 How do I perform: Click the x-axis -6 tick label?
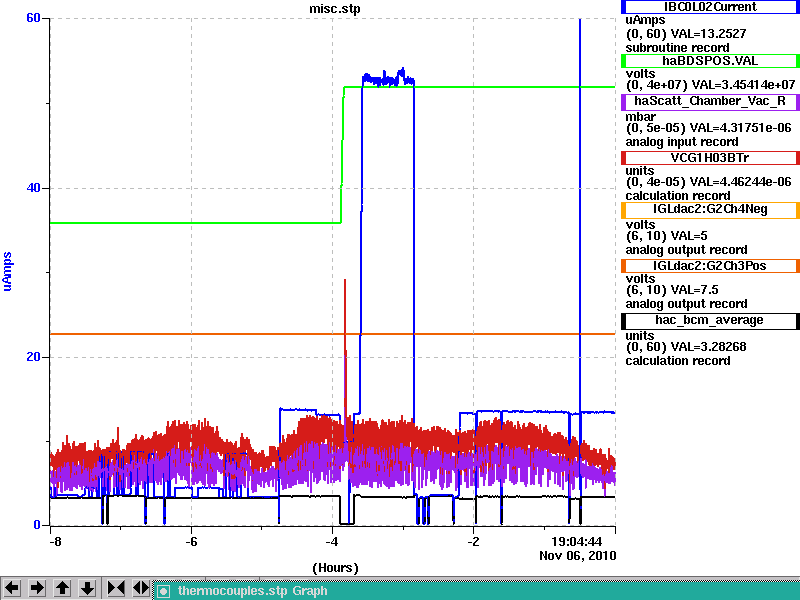(x=191, y=541)
